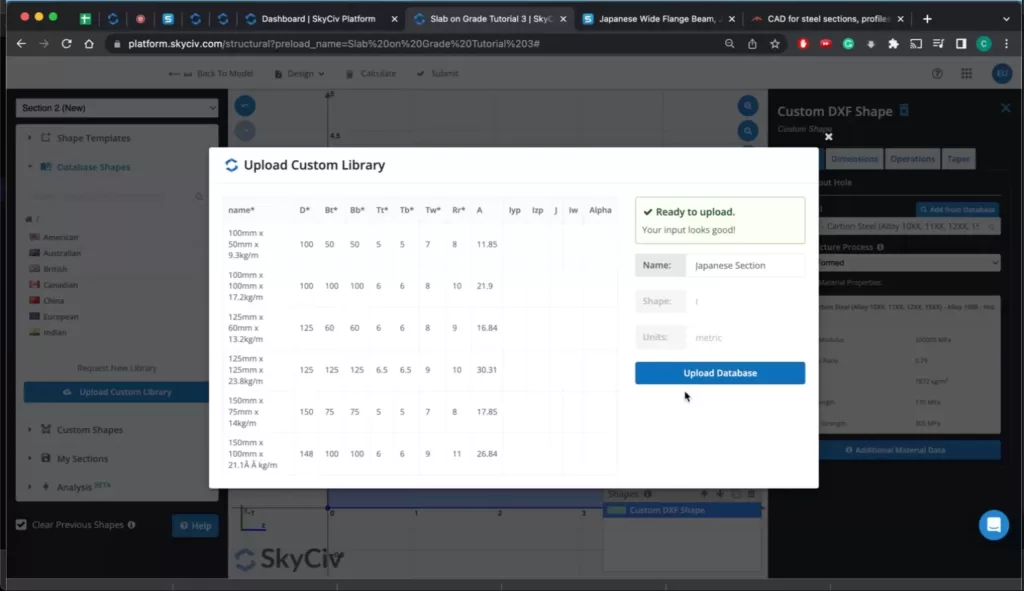This screenshot has height=591, width=1024.
Task: Click Additional Material Data button
Action: click(909, 450)
